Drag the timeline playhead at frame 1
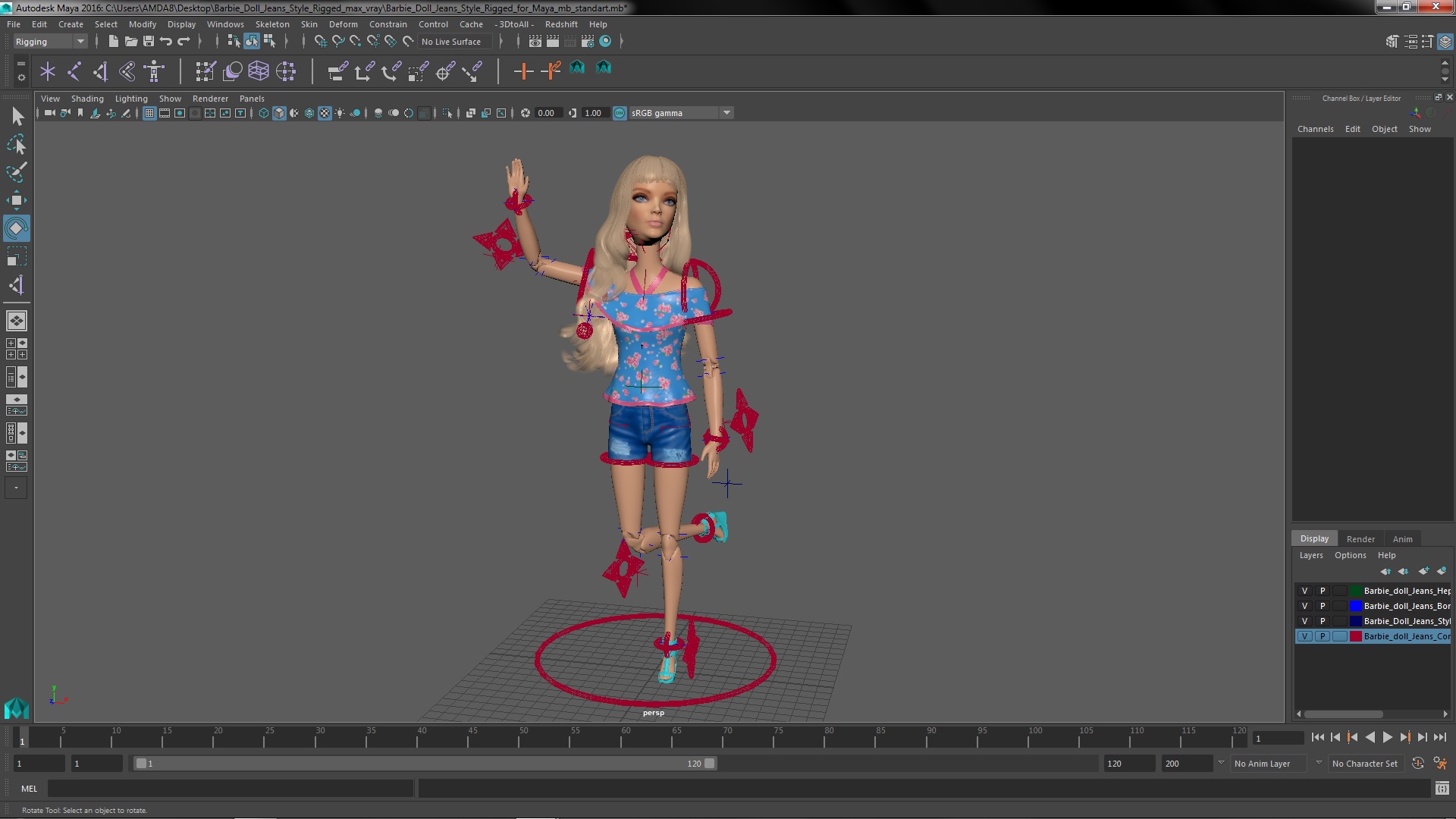This screenshot has height=819, width=1456. click(21, 737)
